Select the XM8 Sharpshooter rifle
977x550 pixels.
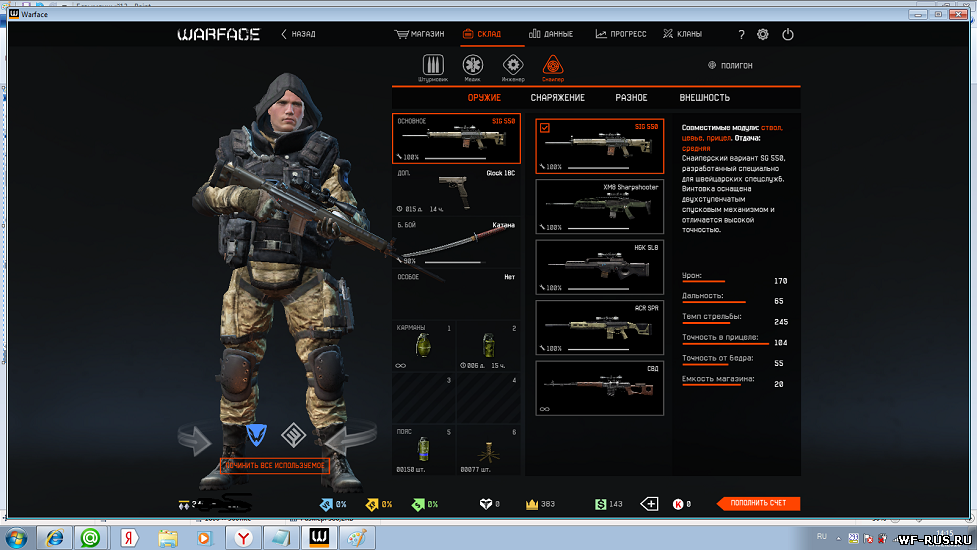(x=599, y=207)
